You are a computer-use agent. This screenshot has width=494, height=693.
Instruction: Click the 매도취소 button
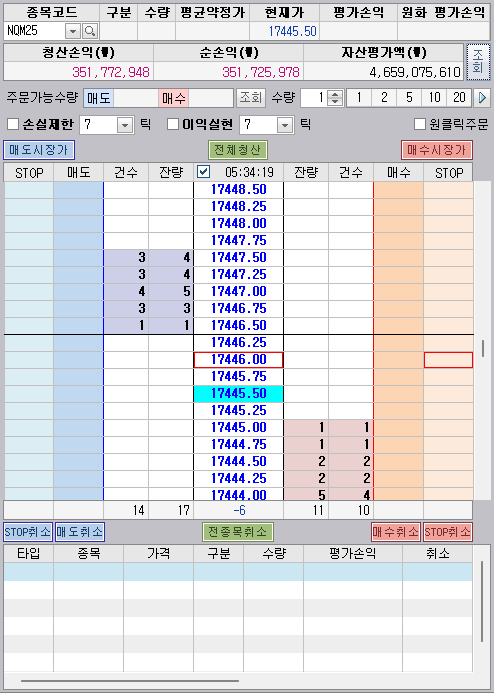pos(80,532)
